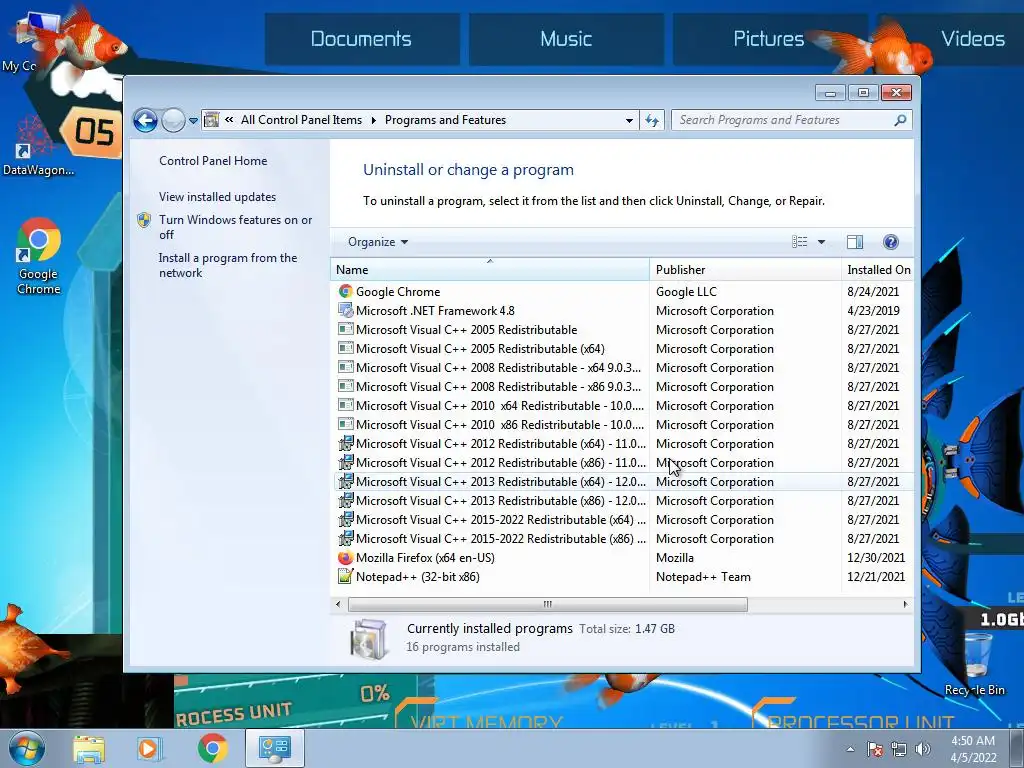
Task: Open Windows Explorer from taskbar
Action: click(x=89, y=748)
